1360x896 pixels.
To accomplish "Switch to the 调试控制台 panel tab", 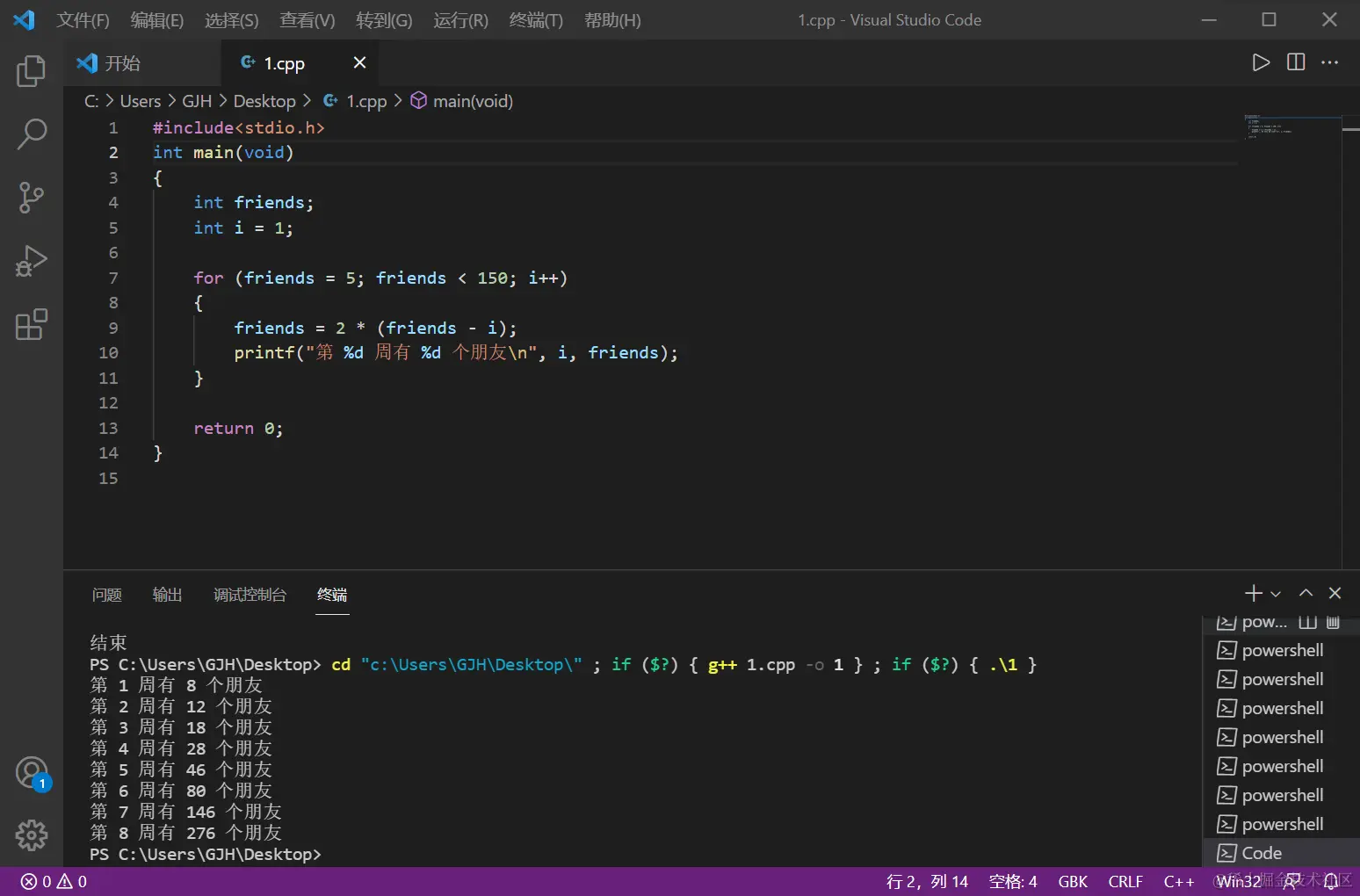I will 250,595.
